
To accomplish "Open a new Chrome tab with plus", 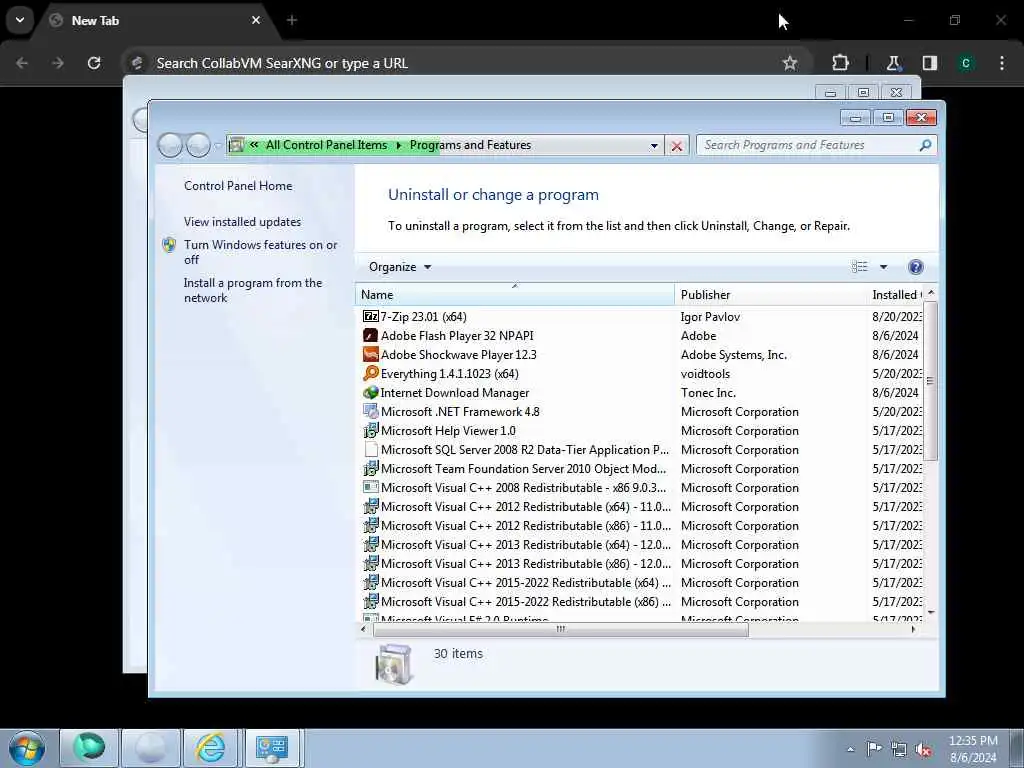I will point(291,20).
